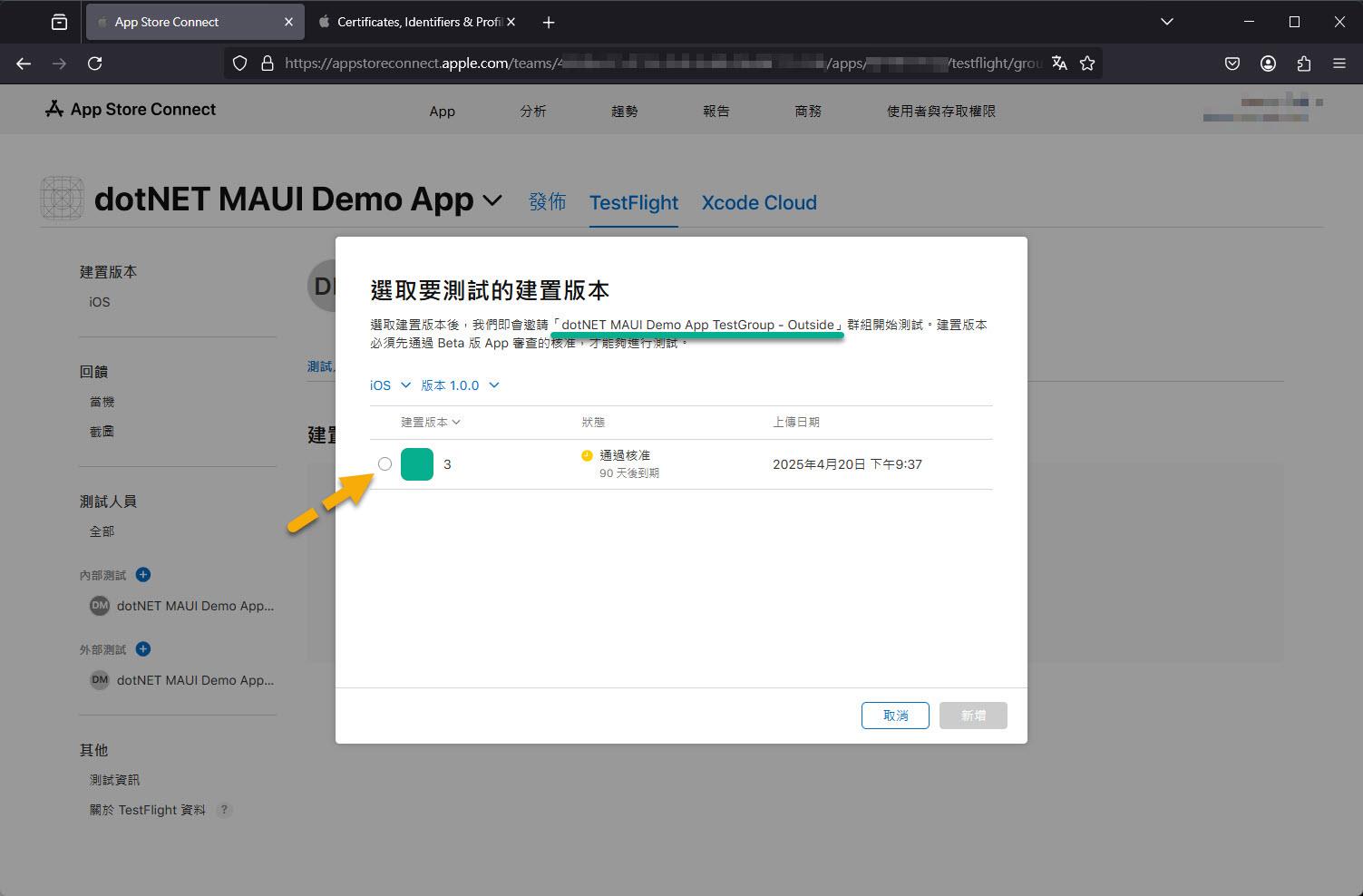
Task: Switch to the Xcode Cloud tab
Action: click(759, 202)
